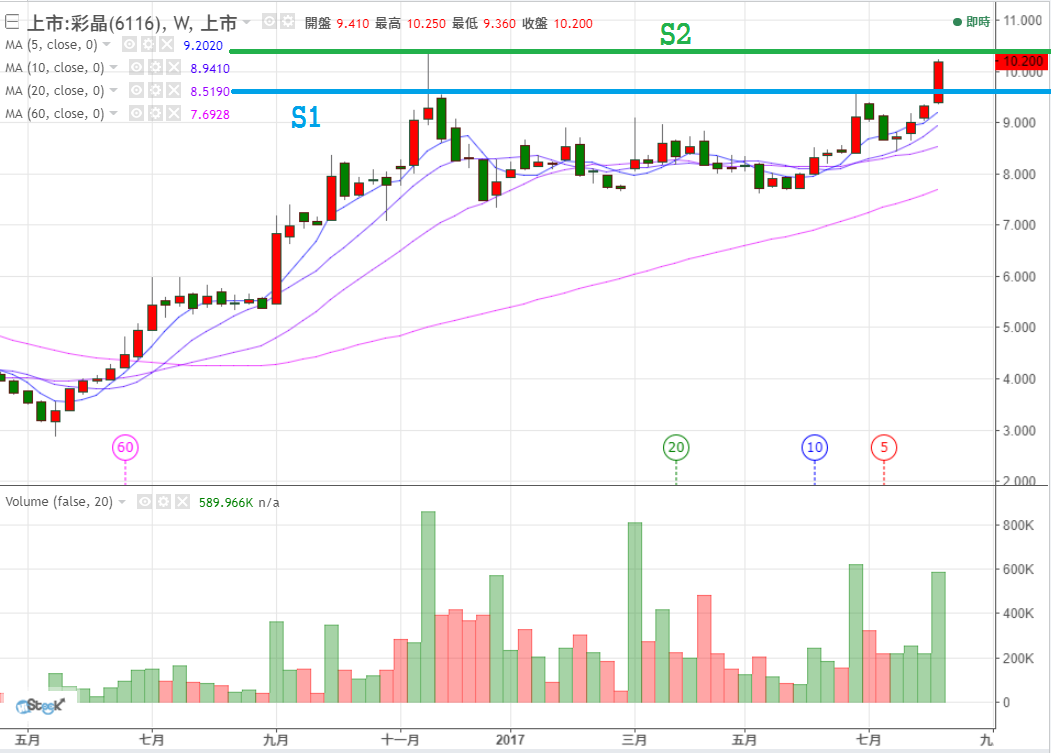Viewport: 1051px width, 753px height.
Task: Hide MA 5 line via eye icon
Action: (129, 45)
